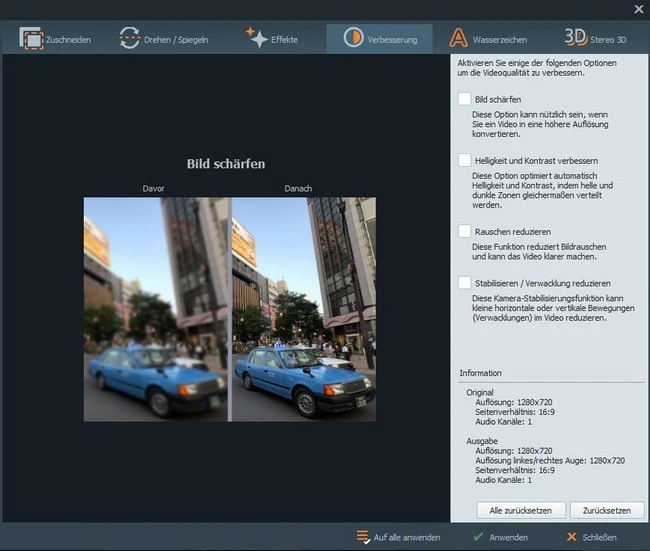Image resolution: width=650 pixels, height=551 pixels.
Task: Click the Schließen button text
Action: 599,537
